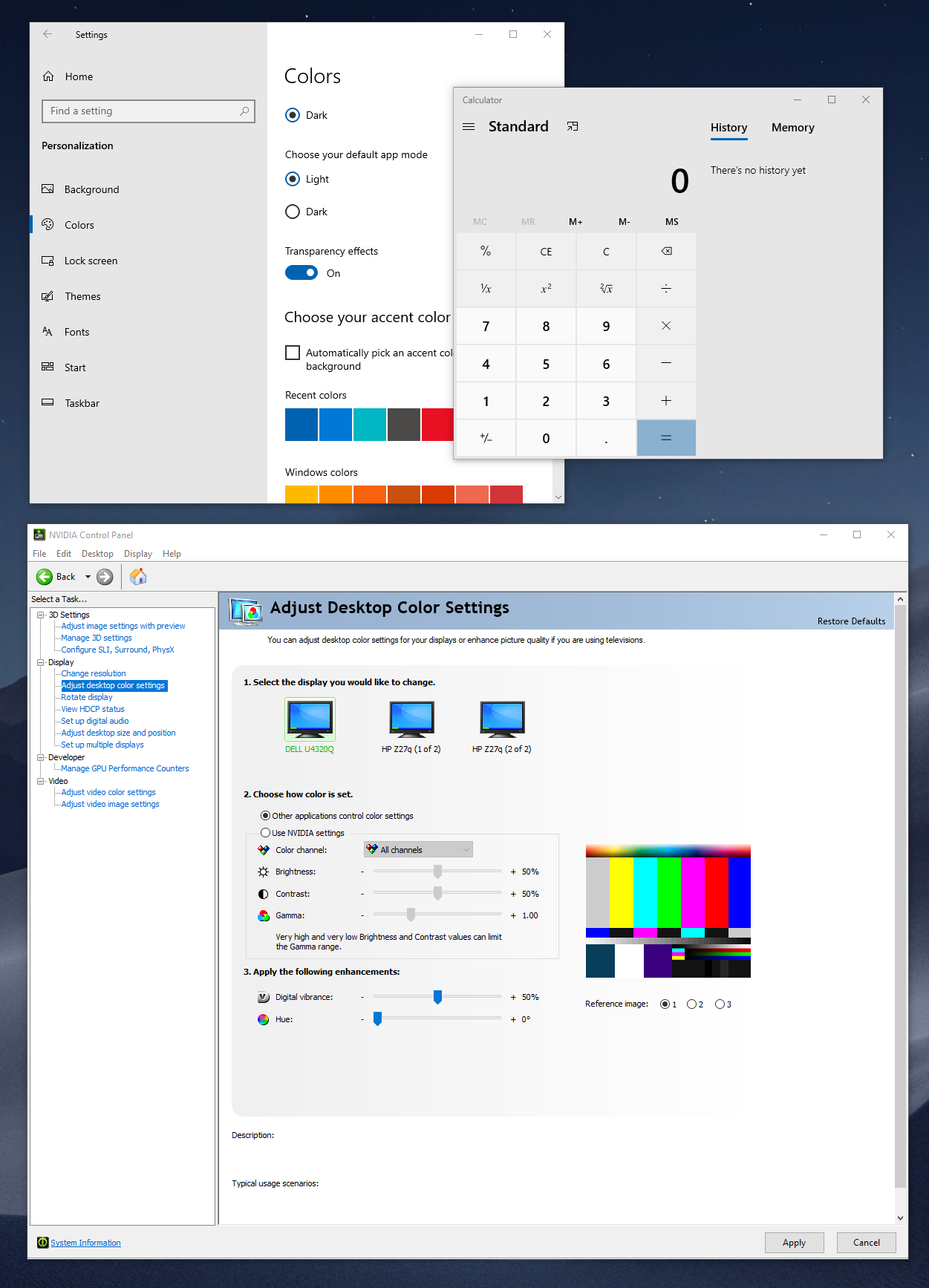The image size is (929, 1288).
Task: Open the System Information link
Action: 85,1243
